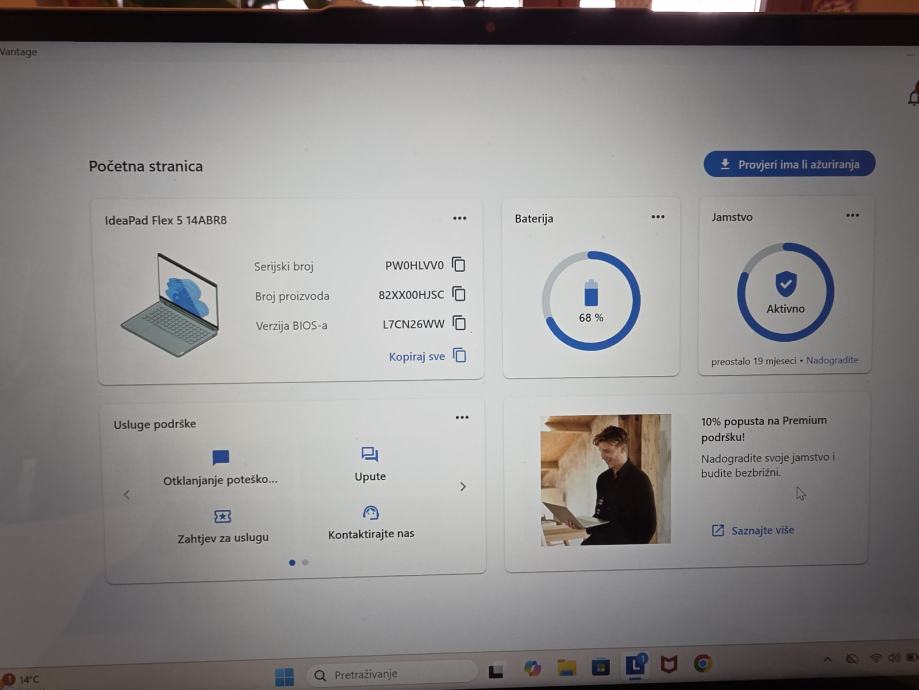Show hidden system tray icons
919x690 pixels.
click(828, 660)
